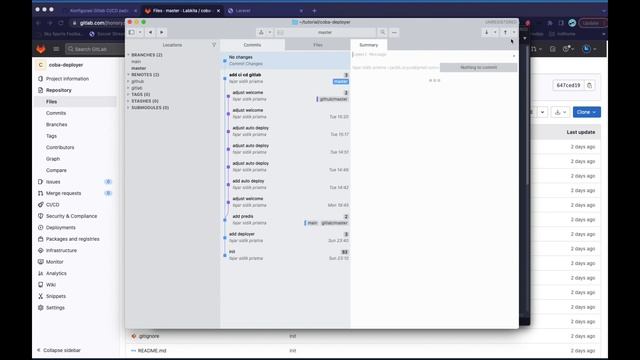
Task: Open the dropdown arrow beside the stash icon
Action: [x=270, y=32]
